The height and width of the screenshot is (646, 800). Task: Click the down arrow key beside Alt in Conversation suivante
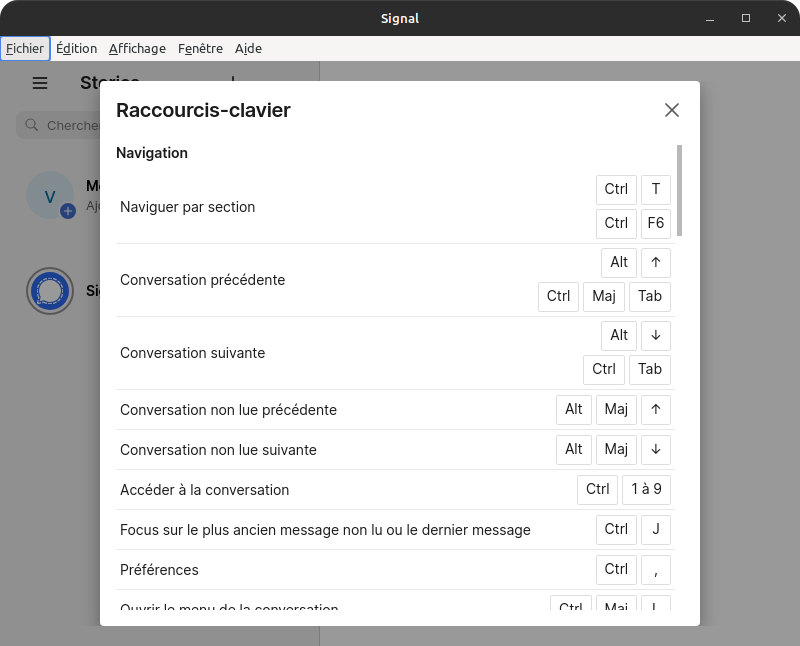(x=655, y=335)
